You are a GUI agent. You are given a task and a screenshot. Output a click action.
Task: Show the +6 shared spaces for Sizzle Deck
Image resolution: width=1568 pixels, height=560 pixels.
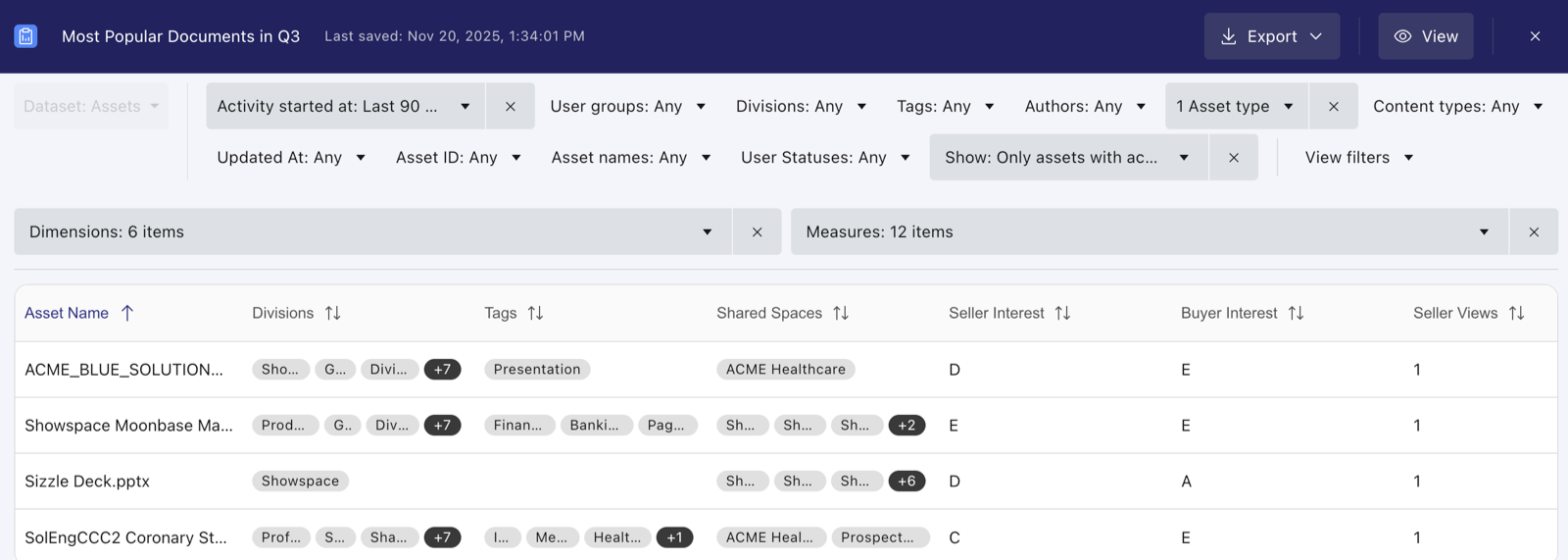[906, 481]
